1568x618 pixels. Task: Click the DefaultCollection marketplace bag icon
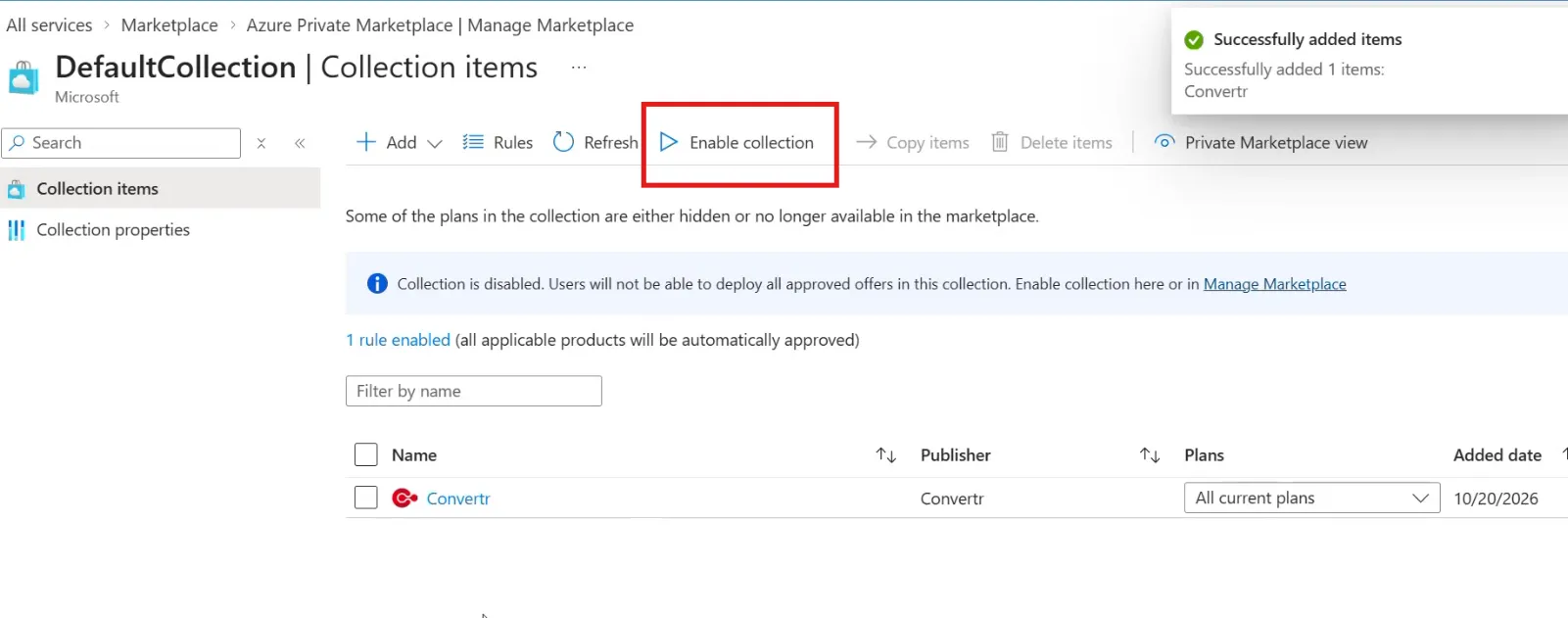[x=24, y=77]
